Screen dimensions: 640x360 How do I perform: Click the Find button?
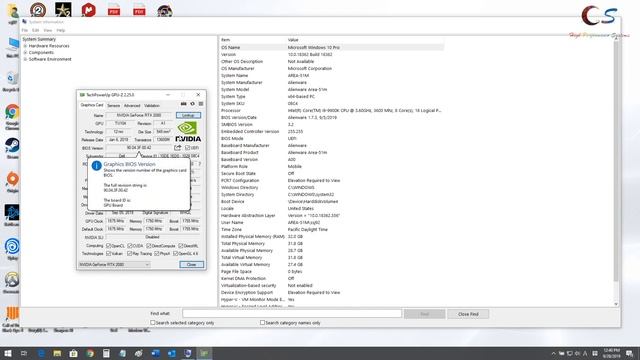click(424, 314)
